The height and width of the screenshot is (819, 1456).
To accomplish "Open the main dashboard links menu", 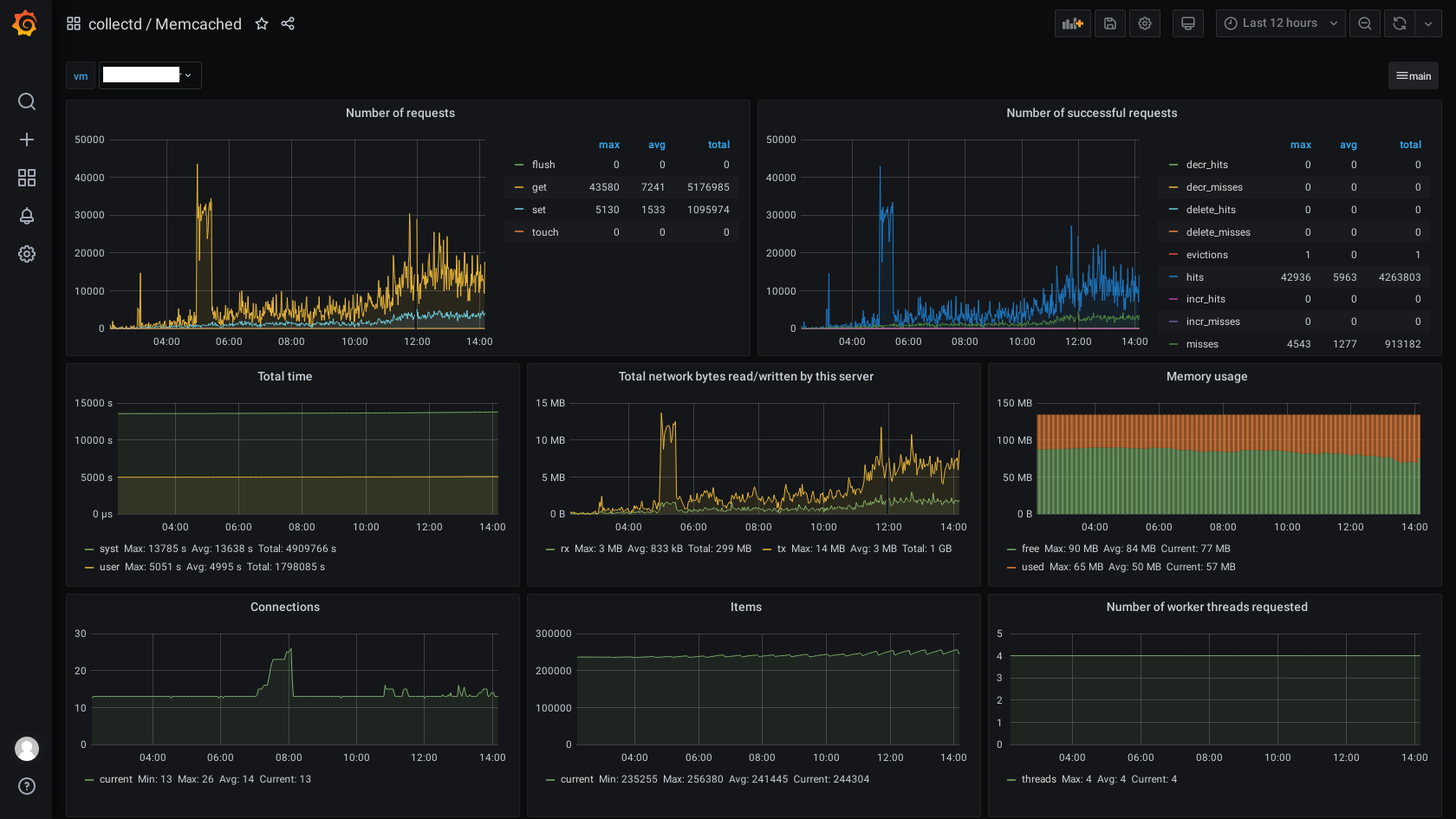I will (x=1414, y=75).
